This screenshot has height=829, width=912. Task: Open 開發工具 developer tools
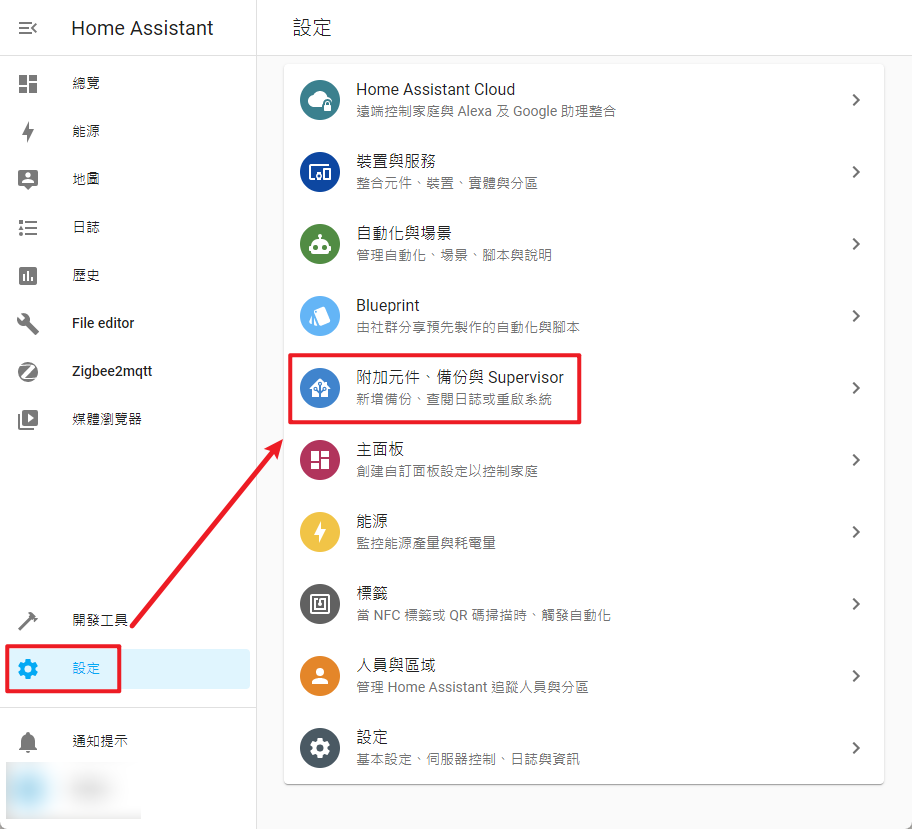click(x=100, y=620)
